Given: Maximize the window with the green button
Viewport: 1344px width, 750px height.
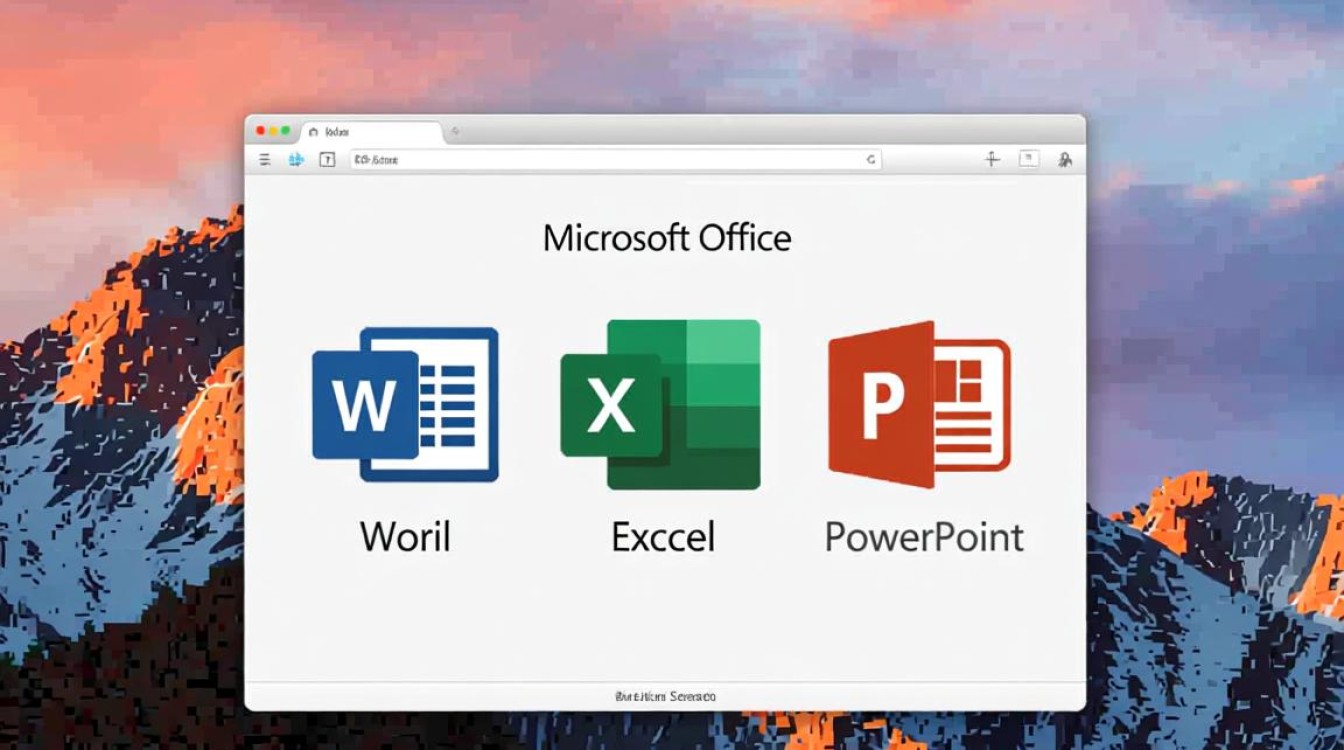Looking at the screenshot, I should [285, 131].
